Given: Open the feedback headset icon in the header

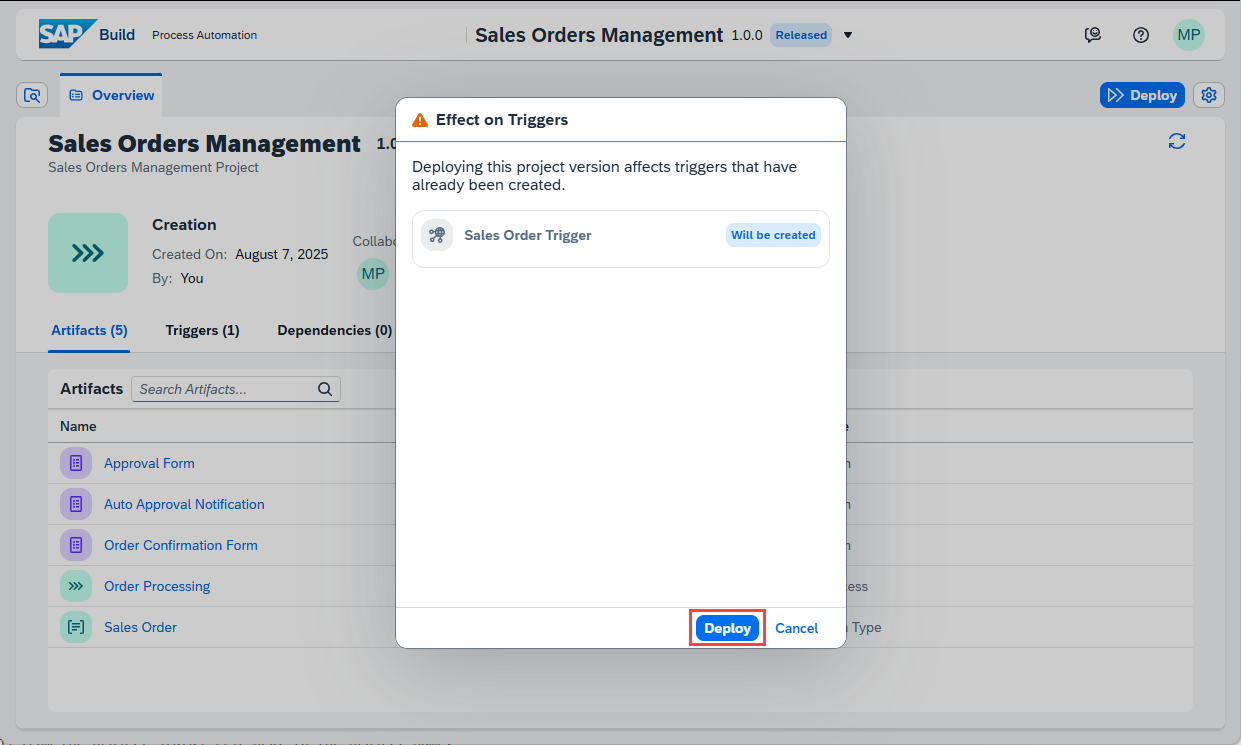Looking at the screenshot, I should 1093,35.
